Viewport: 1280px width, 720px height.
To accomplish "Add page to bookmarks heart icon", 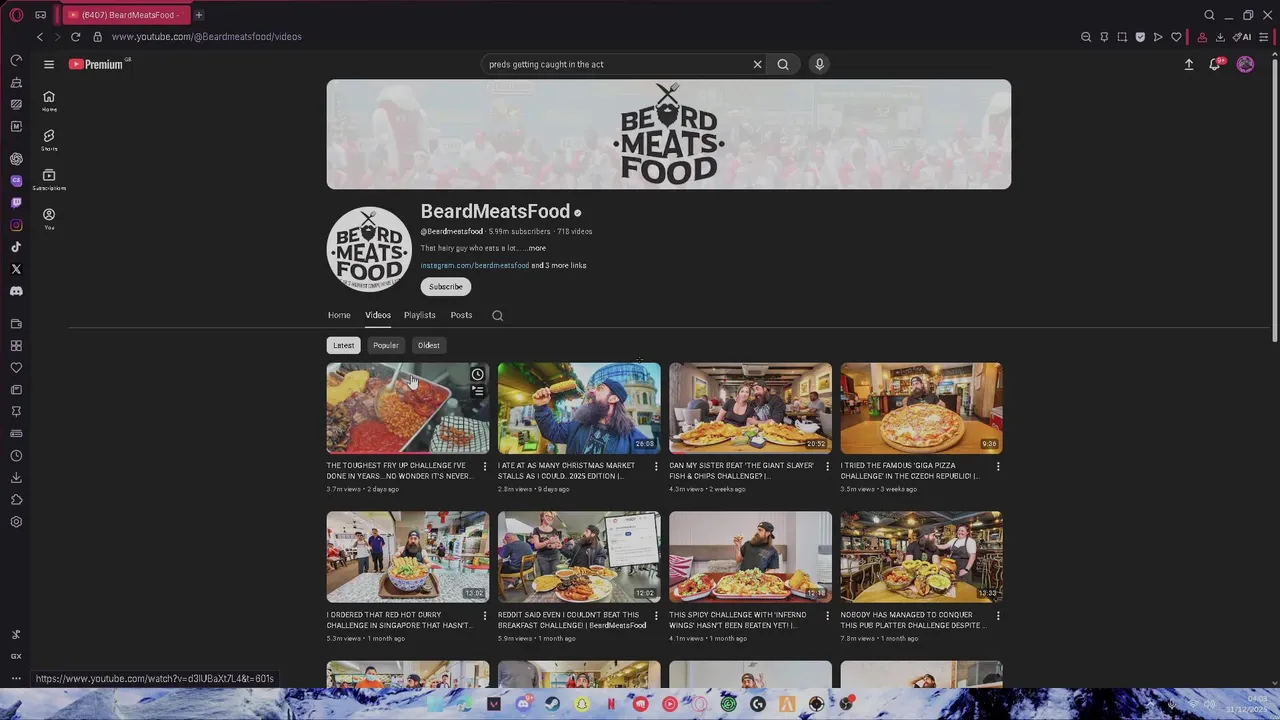I will point(1176,37).
